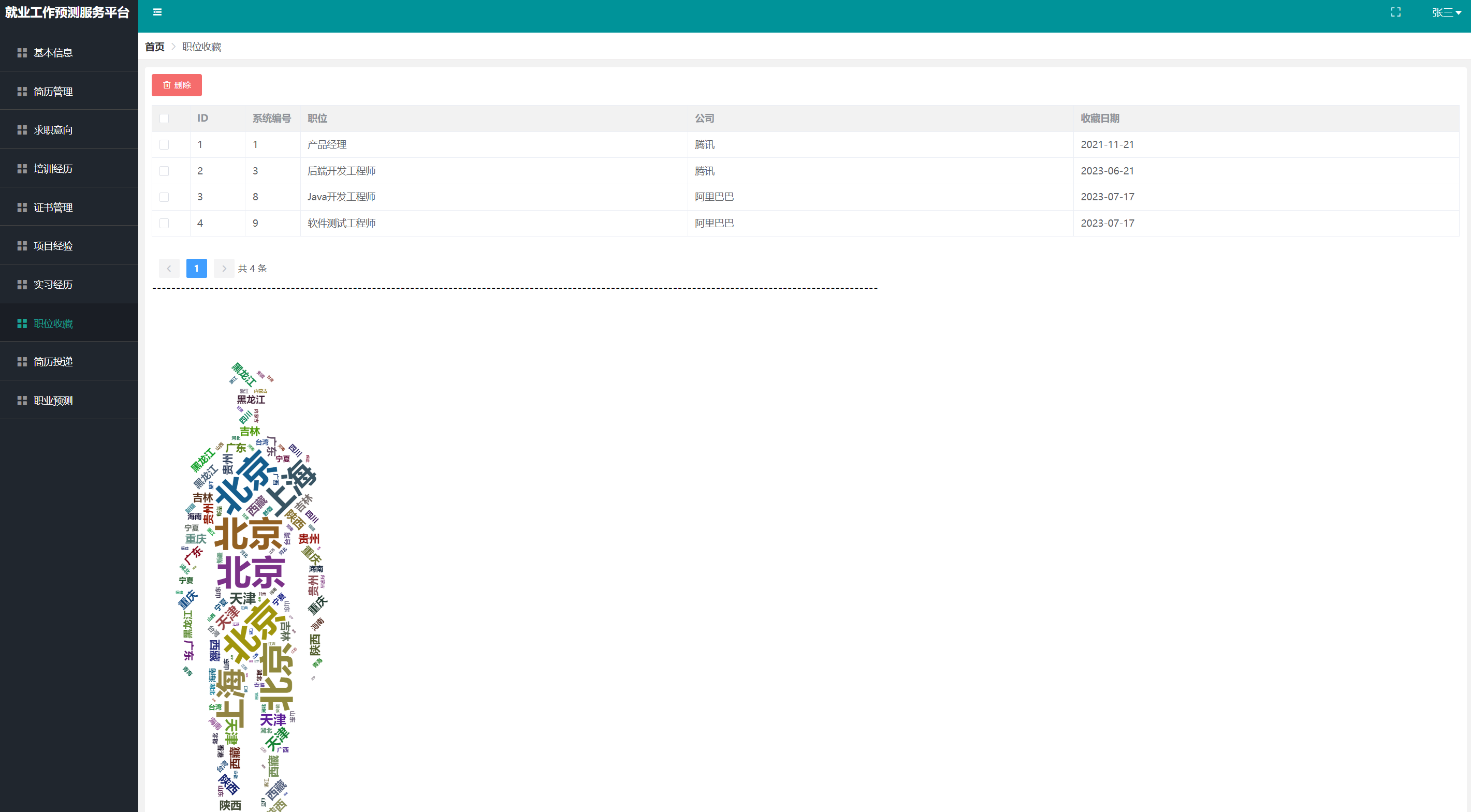Viewport: 1471px width, 812px height.
Task: Click grid icon beside 简历管理
Action: (x=22, y=91)
